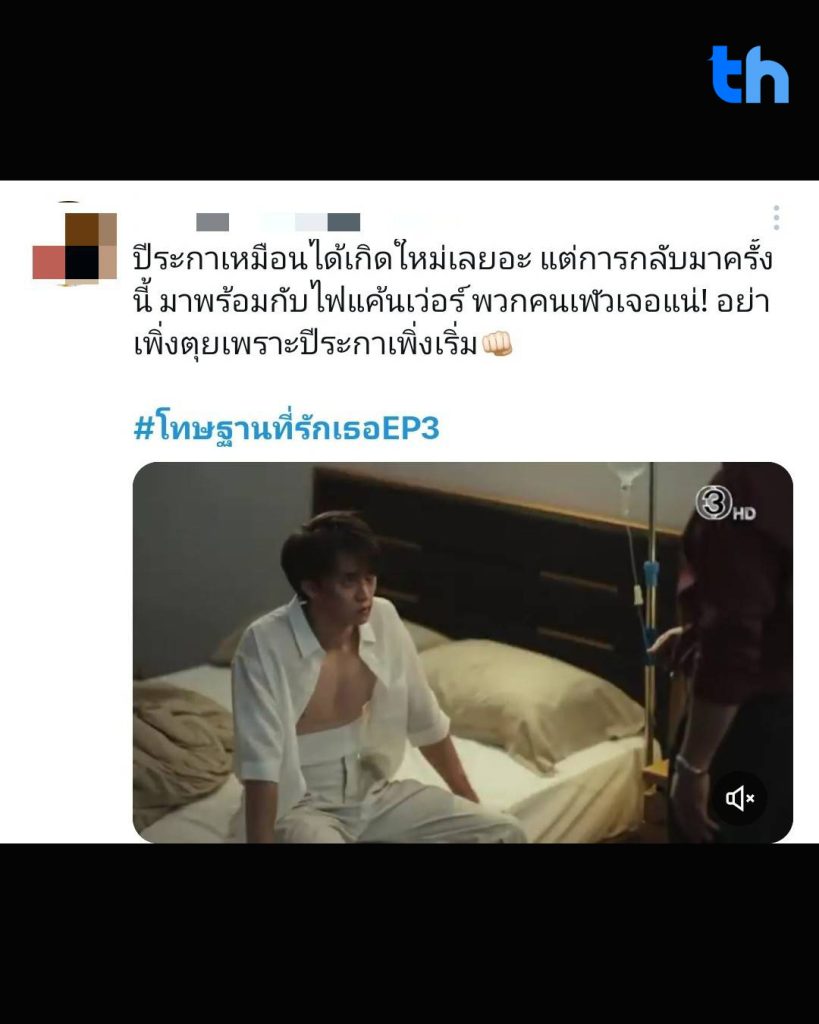Click the fist emoji ending the tweet
The image size is (819, 1024).
click(497, 344)
